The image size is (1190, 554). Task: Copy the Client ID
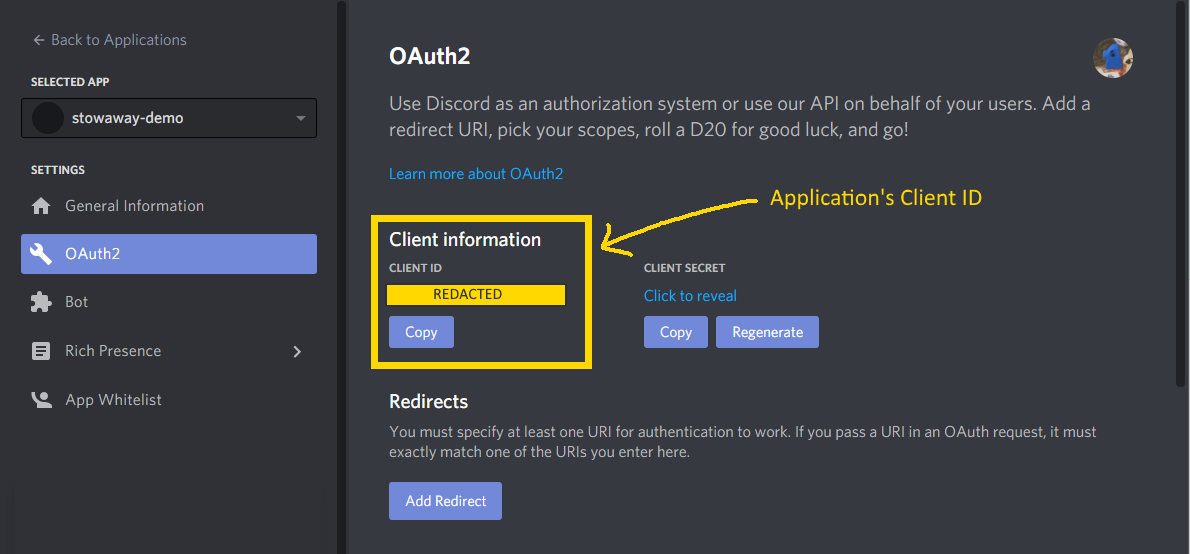(421, 332)
